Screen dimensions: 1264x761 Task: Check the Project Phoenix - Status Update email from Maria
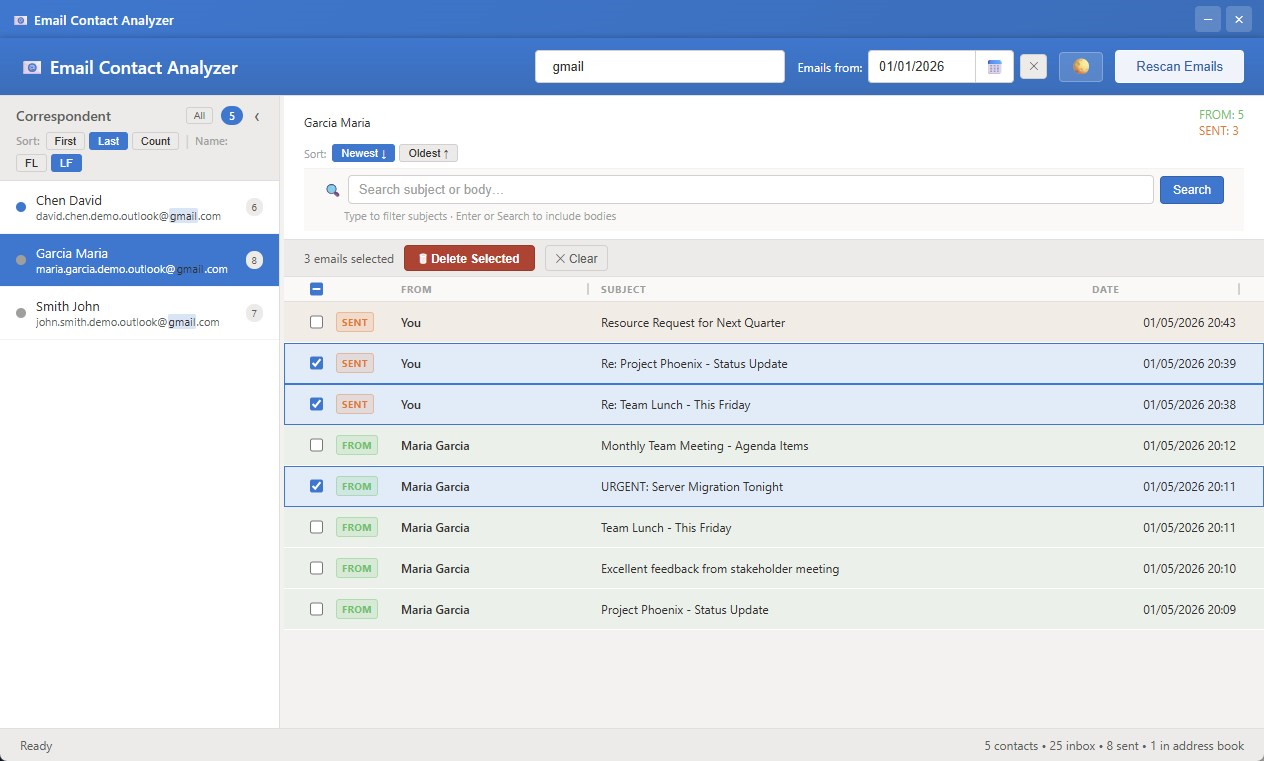point(316,609)
